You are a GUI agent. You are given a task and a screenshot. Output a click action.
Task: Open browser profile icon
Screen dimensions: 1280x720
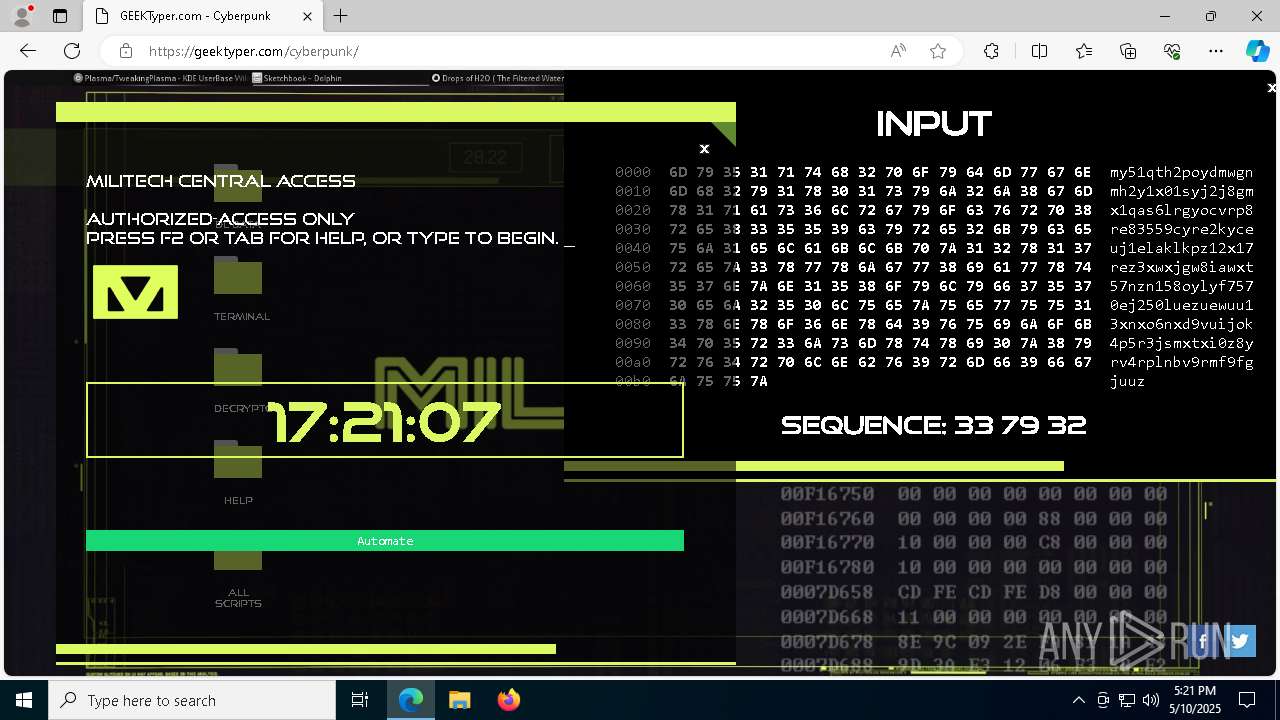(x=22, y=16)
